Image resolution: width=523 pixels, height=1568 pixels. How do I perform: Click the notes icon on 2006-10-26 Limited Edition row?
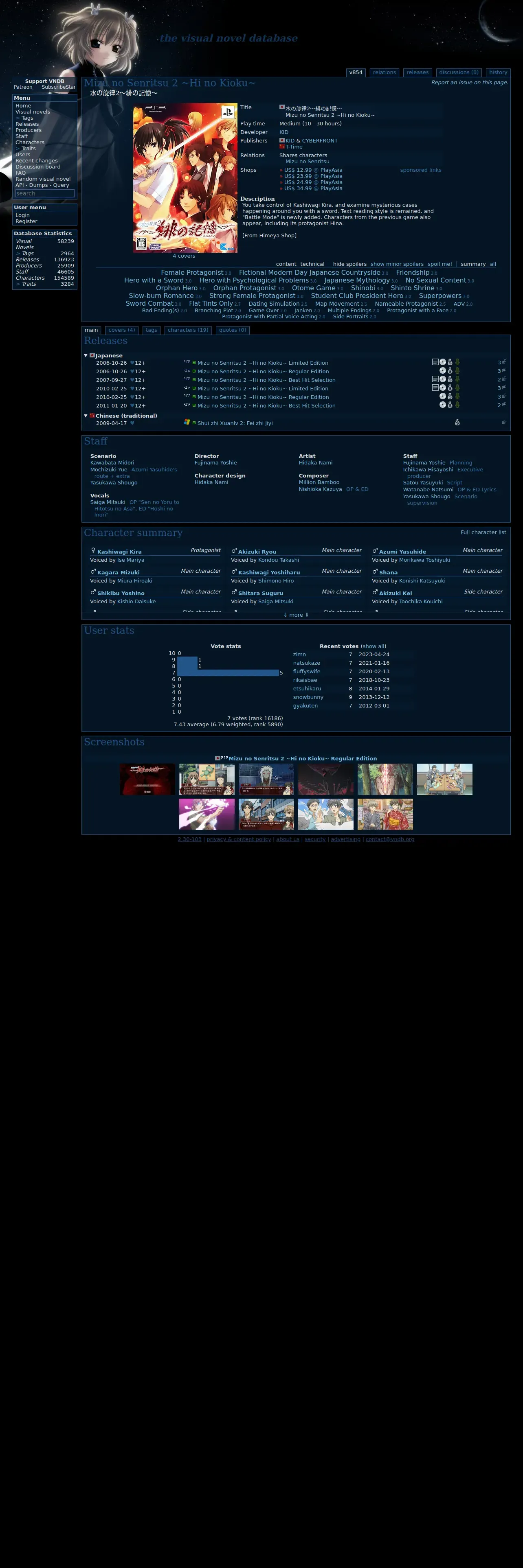[435, 361]
